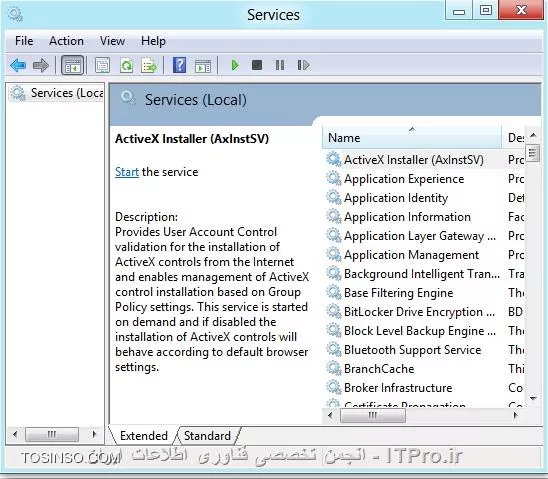Select the BranchCache service
Viewport: 548px width, 479px height.
[x=379, y=369]
